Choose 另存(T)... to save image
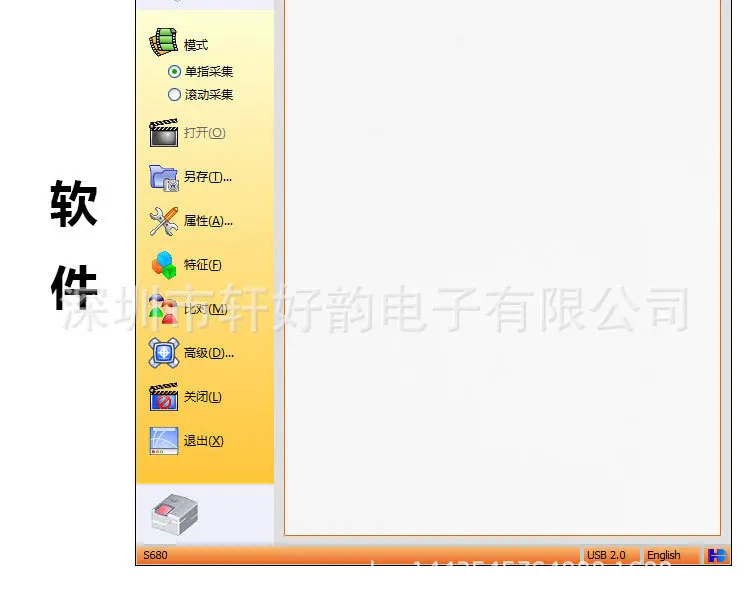 [208, 177]
